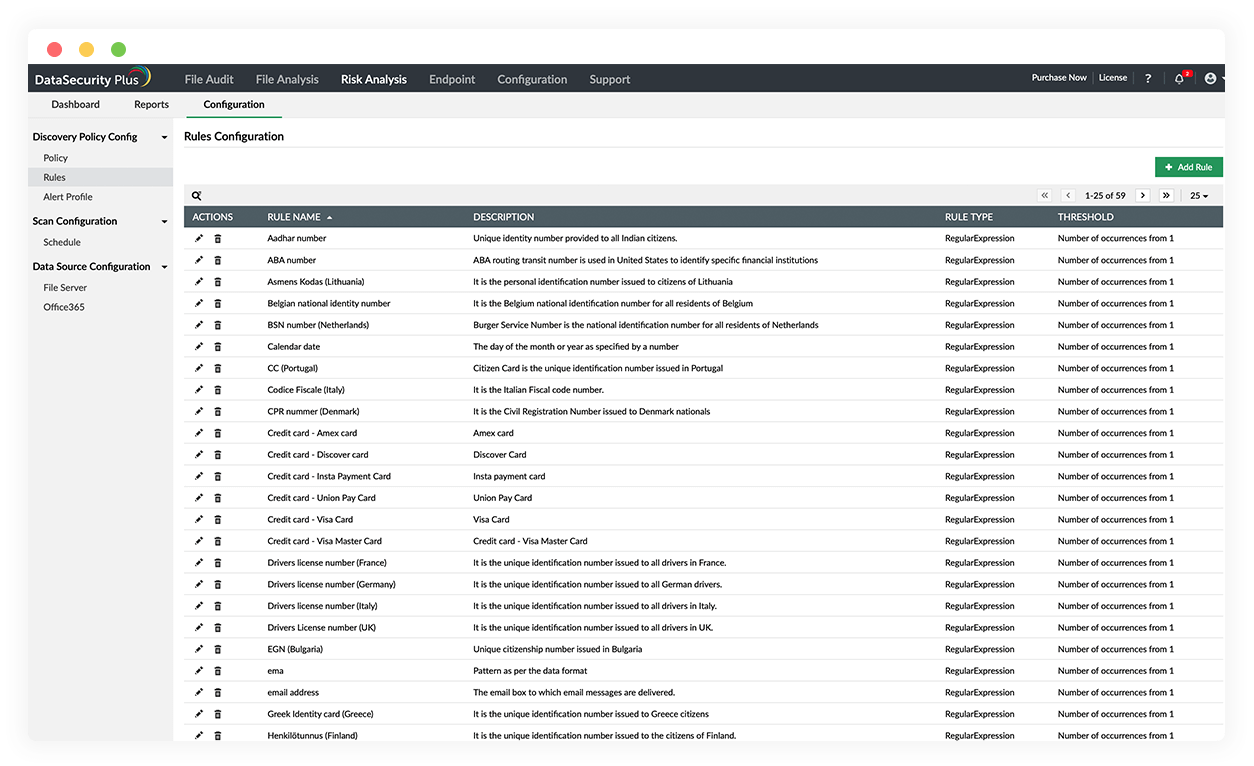The image size is (1254, 766).
Task: Delete the ABA number rule via trash icon
Action: 218,260
